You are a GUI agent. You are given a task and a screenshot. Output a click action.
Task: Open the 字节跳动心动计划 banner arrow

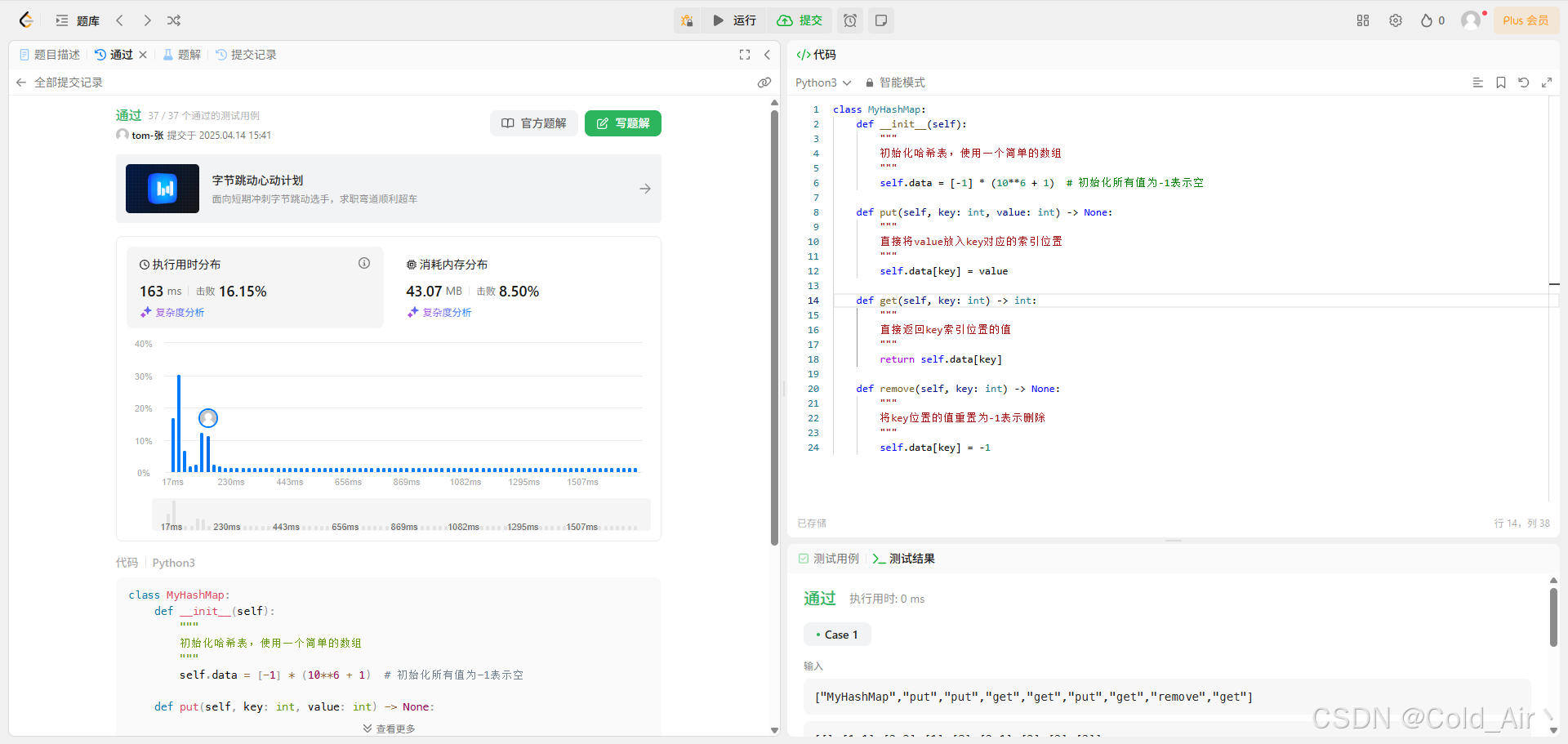pyautogui.click(x=645, y=189)
